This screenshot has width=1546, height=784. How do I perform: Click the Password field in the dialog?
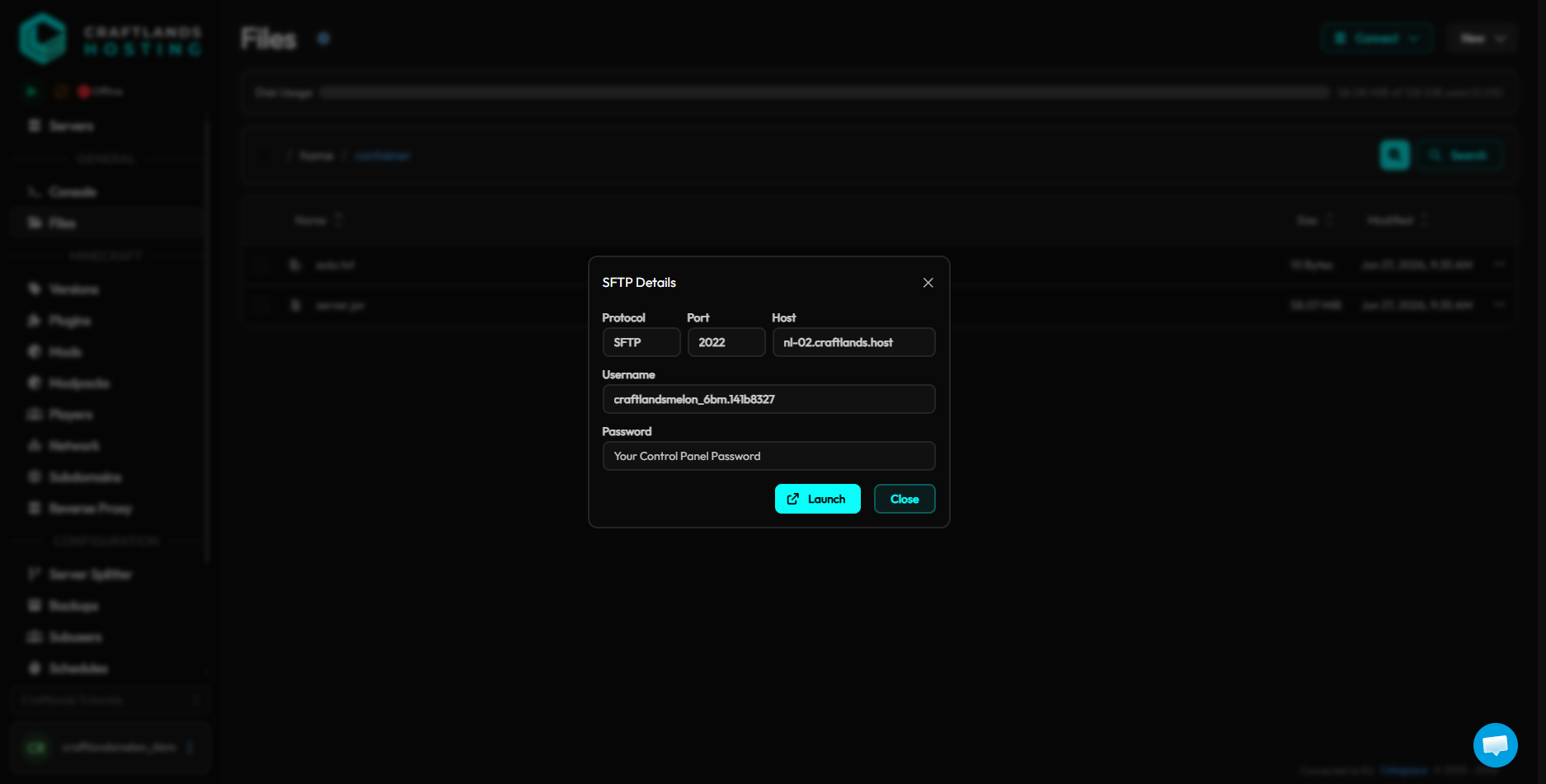coord(768,456)
